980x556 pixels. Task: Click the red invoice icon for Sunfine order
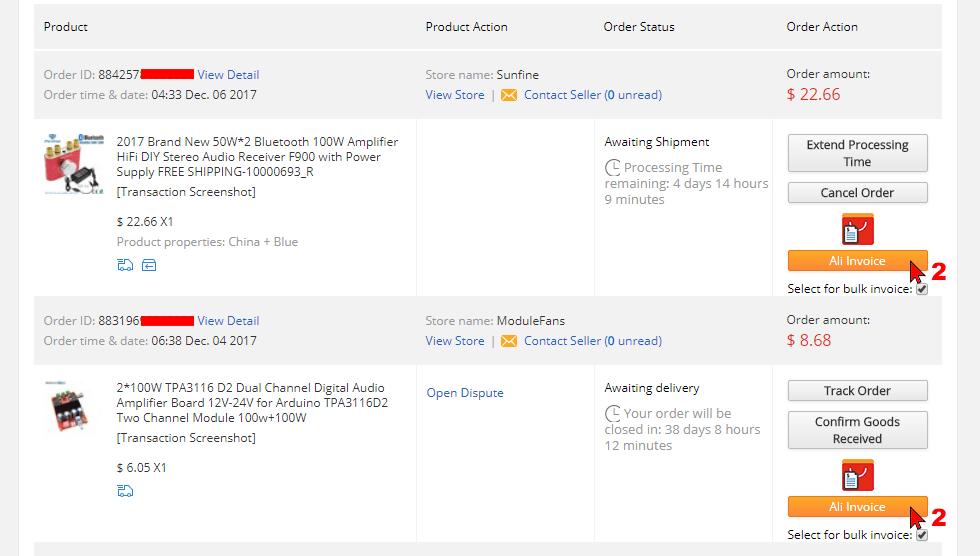858,229
